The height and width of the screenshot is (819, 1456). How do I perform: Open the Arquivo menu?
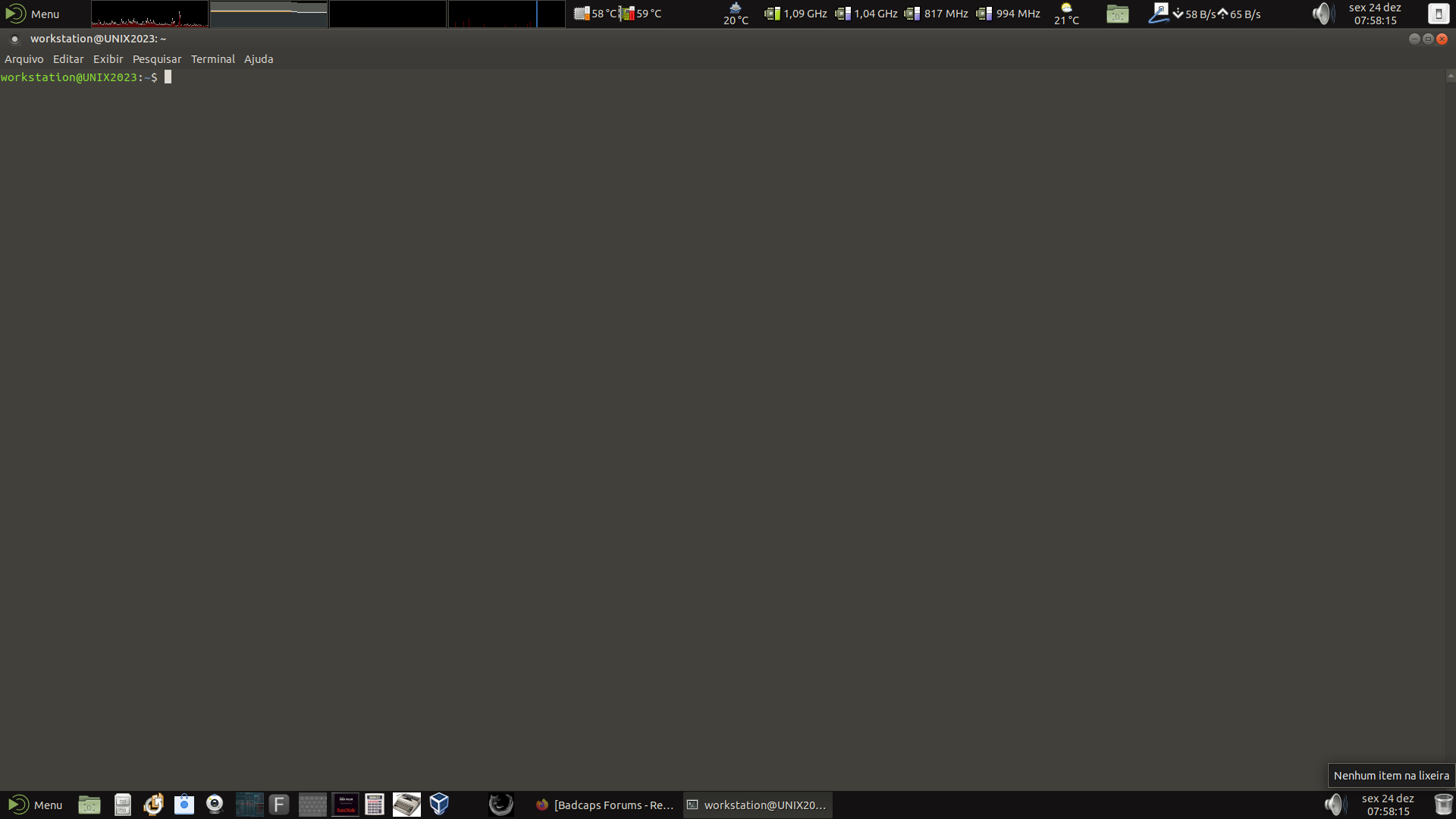coord(24,59)
